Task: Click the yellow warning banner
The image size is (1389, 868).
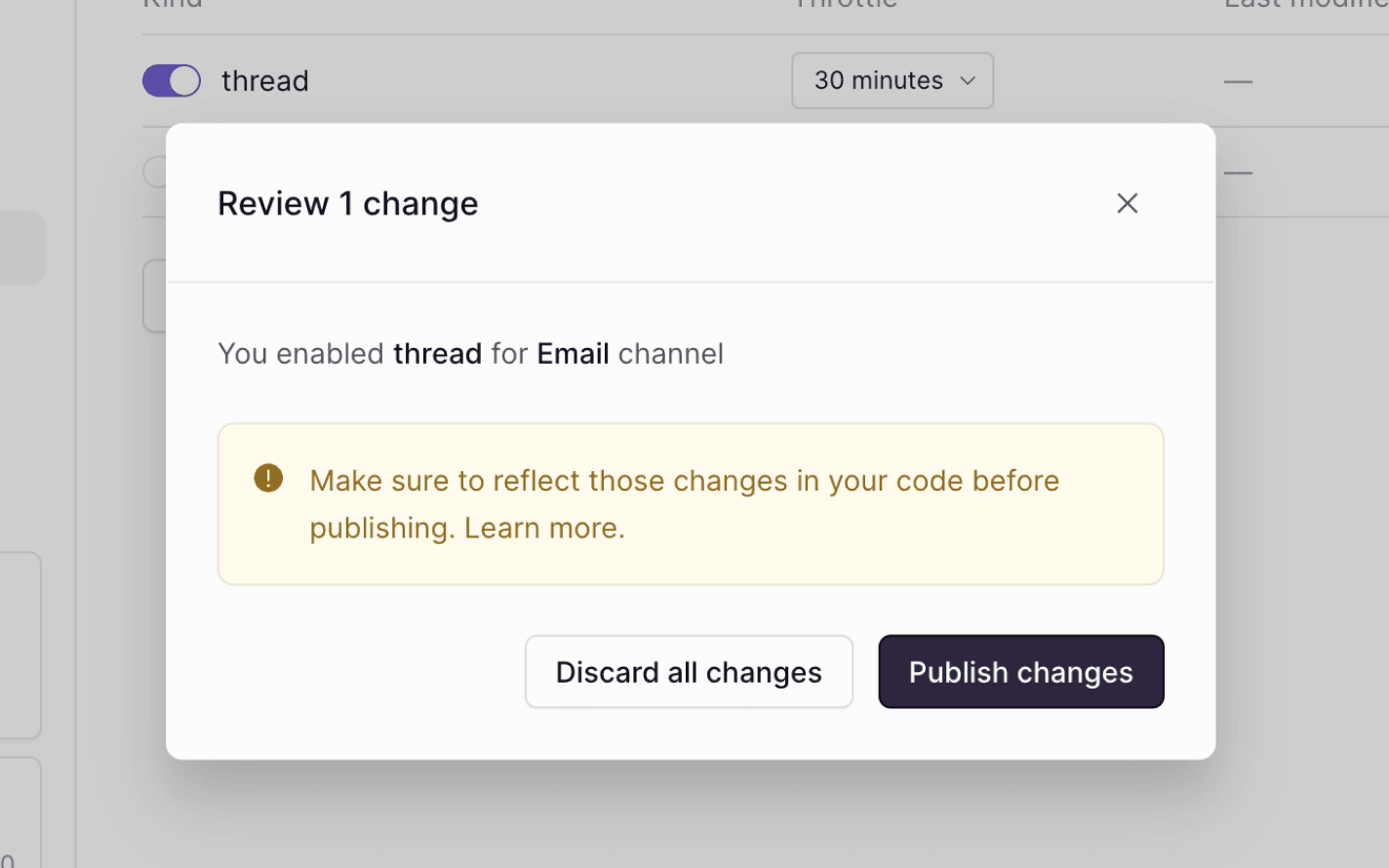Action: pos(691,503)
